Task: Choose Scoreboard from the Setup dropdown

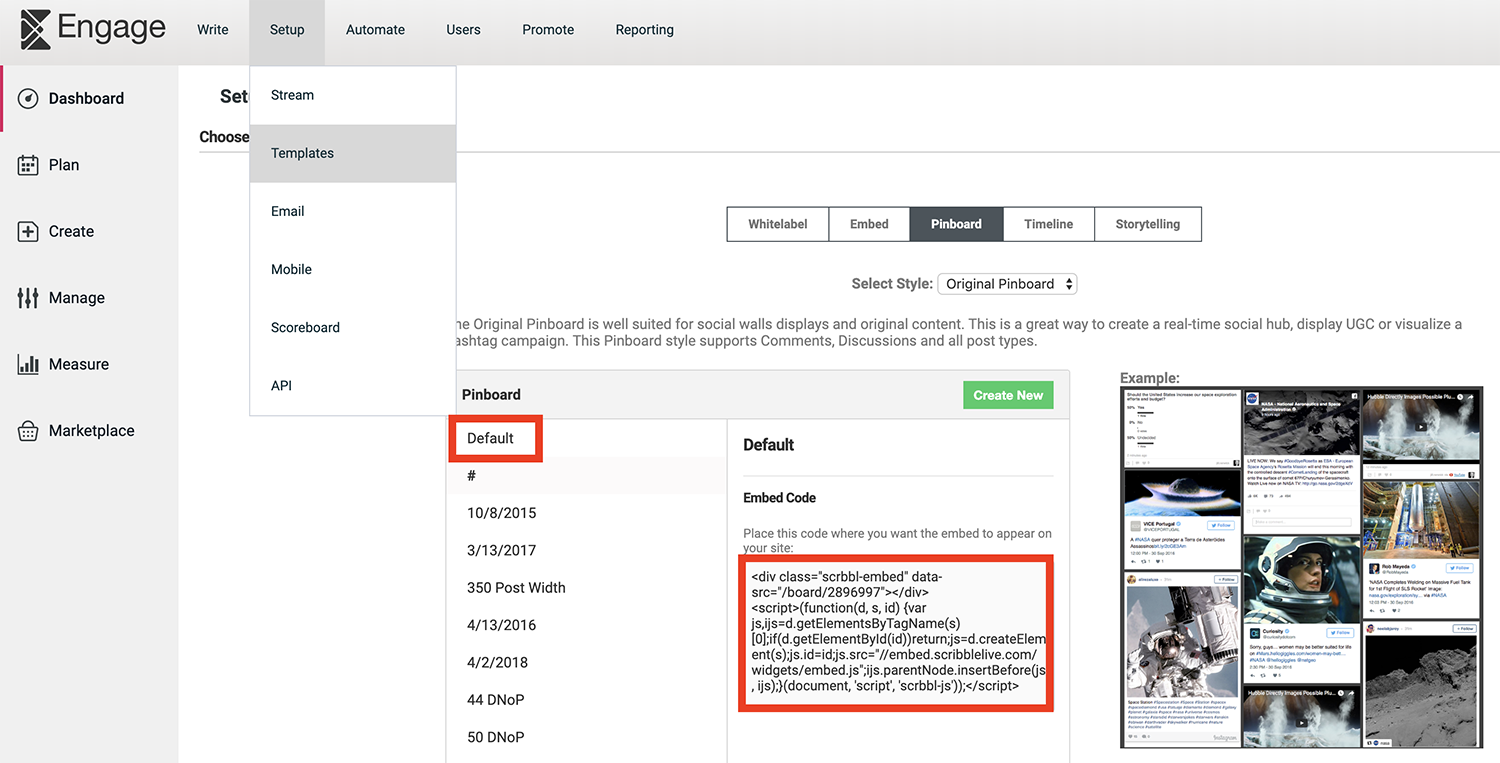Action: 353,327
